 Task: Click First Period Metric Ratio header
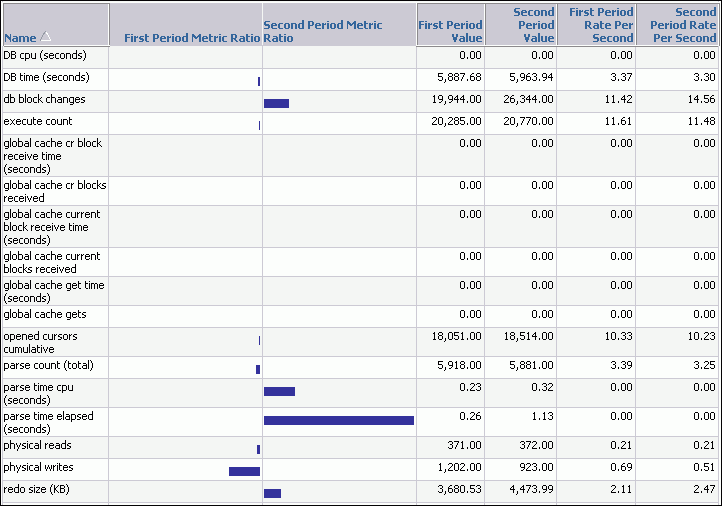[191, 38]
